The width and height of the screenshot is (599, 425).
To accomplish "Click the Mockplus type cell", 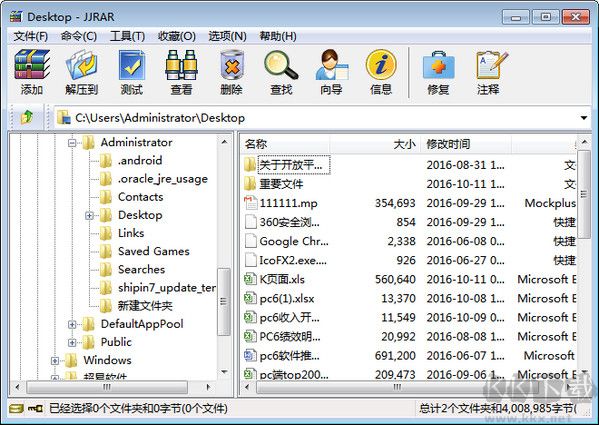I will pos(550,203).
